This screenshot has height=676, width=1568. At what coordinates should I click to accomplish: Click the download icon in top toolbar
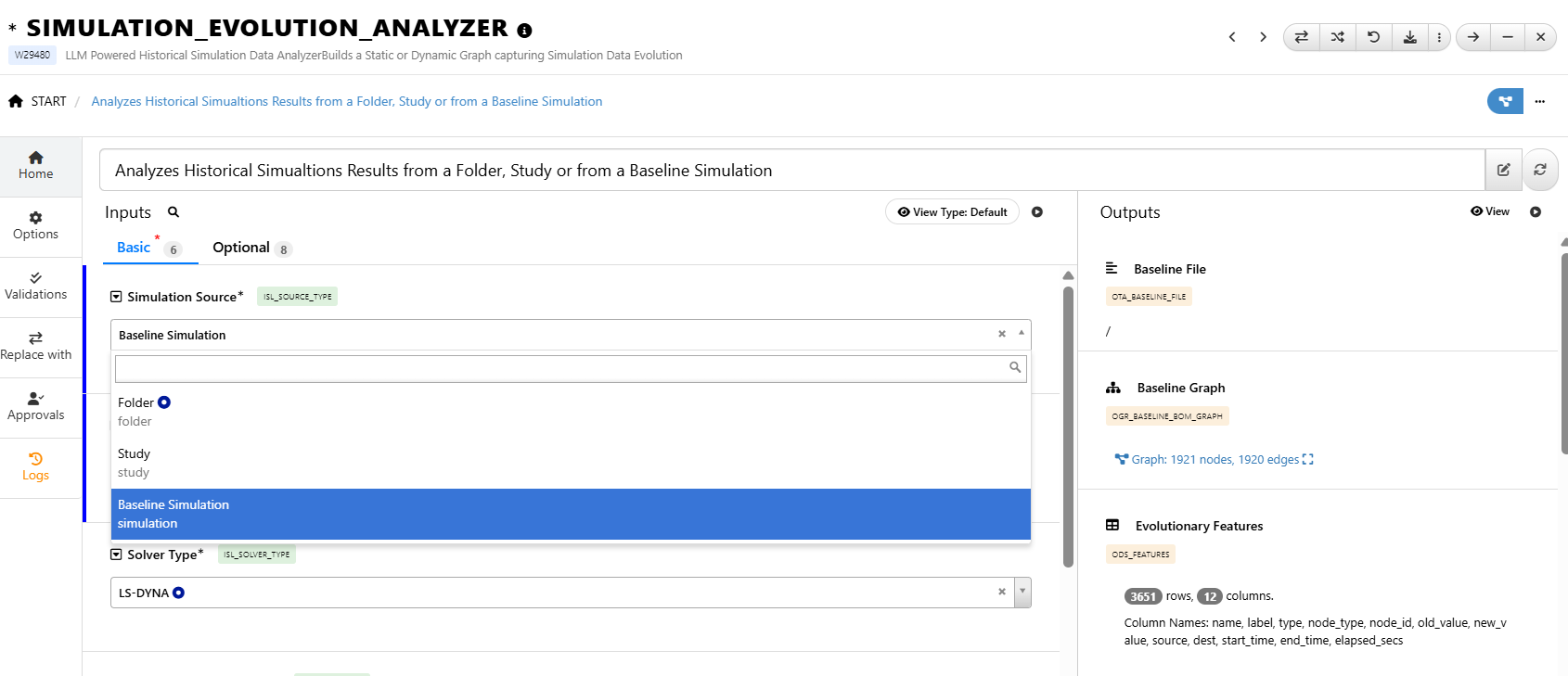(1409, 37)
